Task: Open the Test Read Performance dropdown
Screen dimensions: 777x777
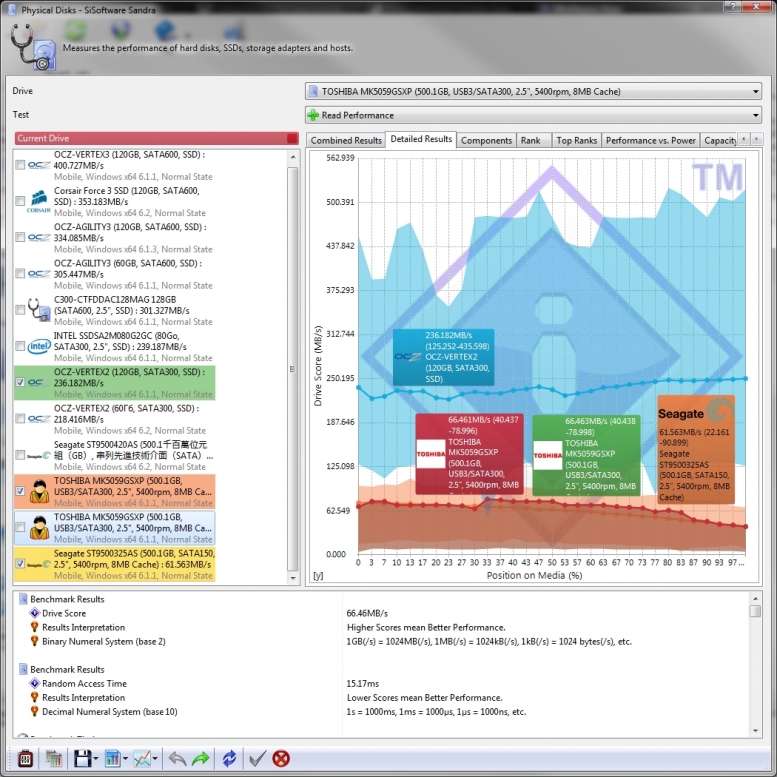Action: [533, 115]
